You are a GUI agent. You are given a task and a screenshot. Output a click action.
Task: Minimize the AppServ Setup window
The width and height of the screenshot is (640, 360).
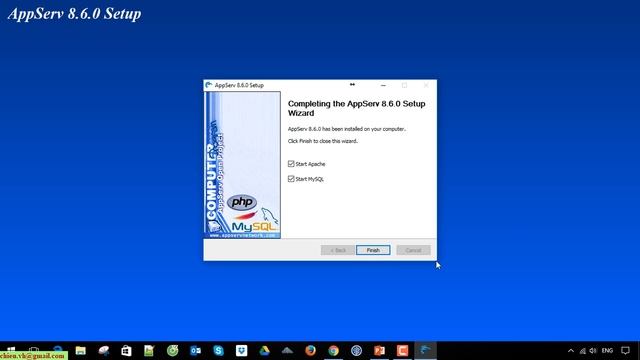(383, 85)
